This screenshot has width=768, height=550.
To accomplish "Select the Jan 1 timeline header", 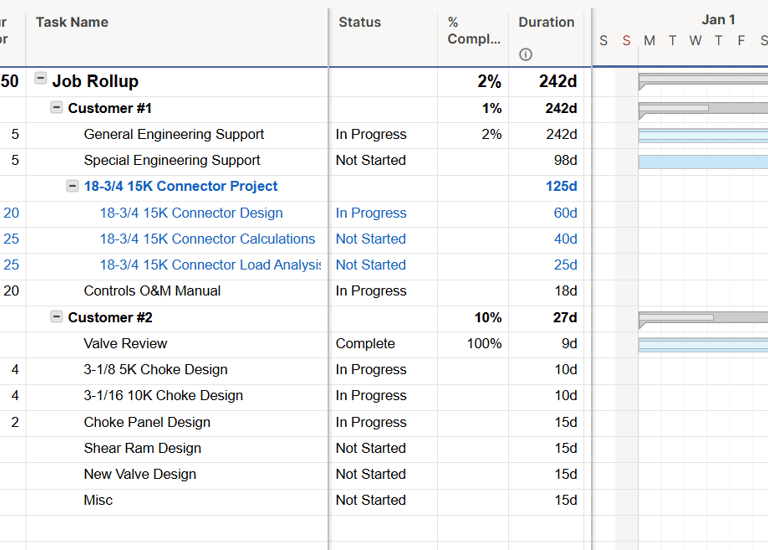I will point(718,19).
